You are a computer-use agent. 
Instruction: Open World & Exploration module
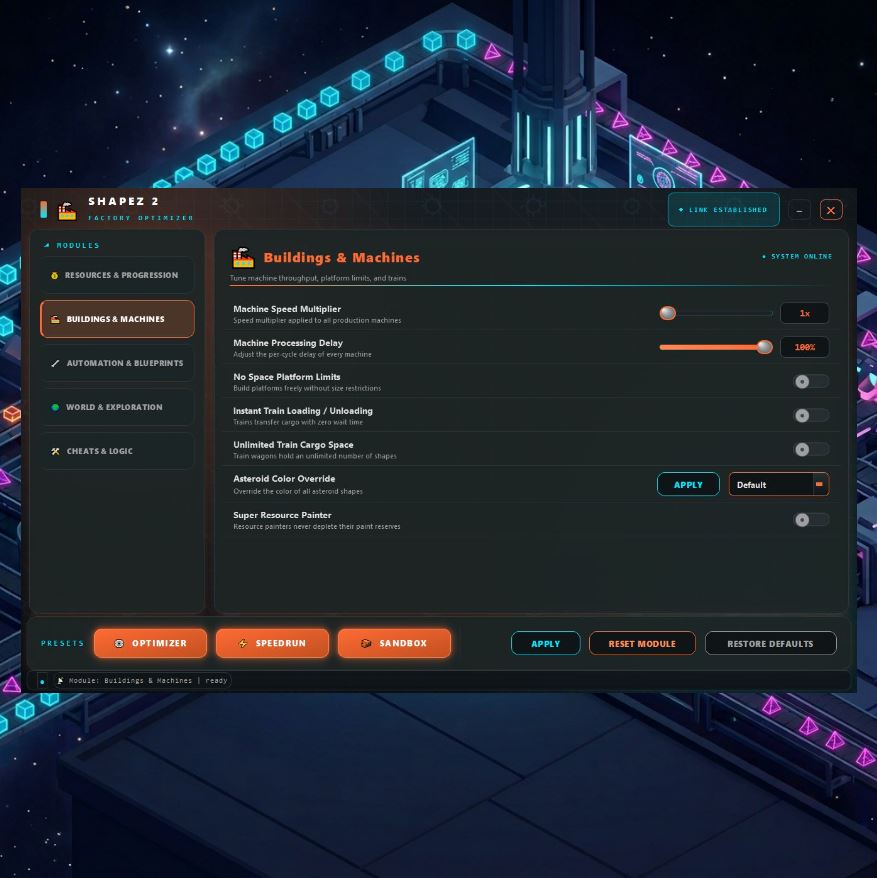click(x=117, y=407)
